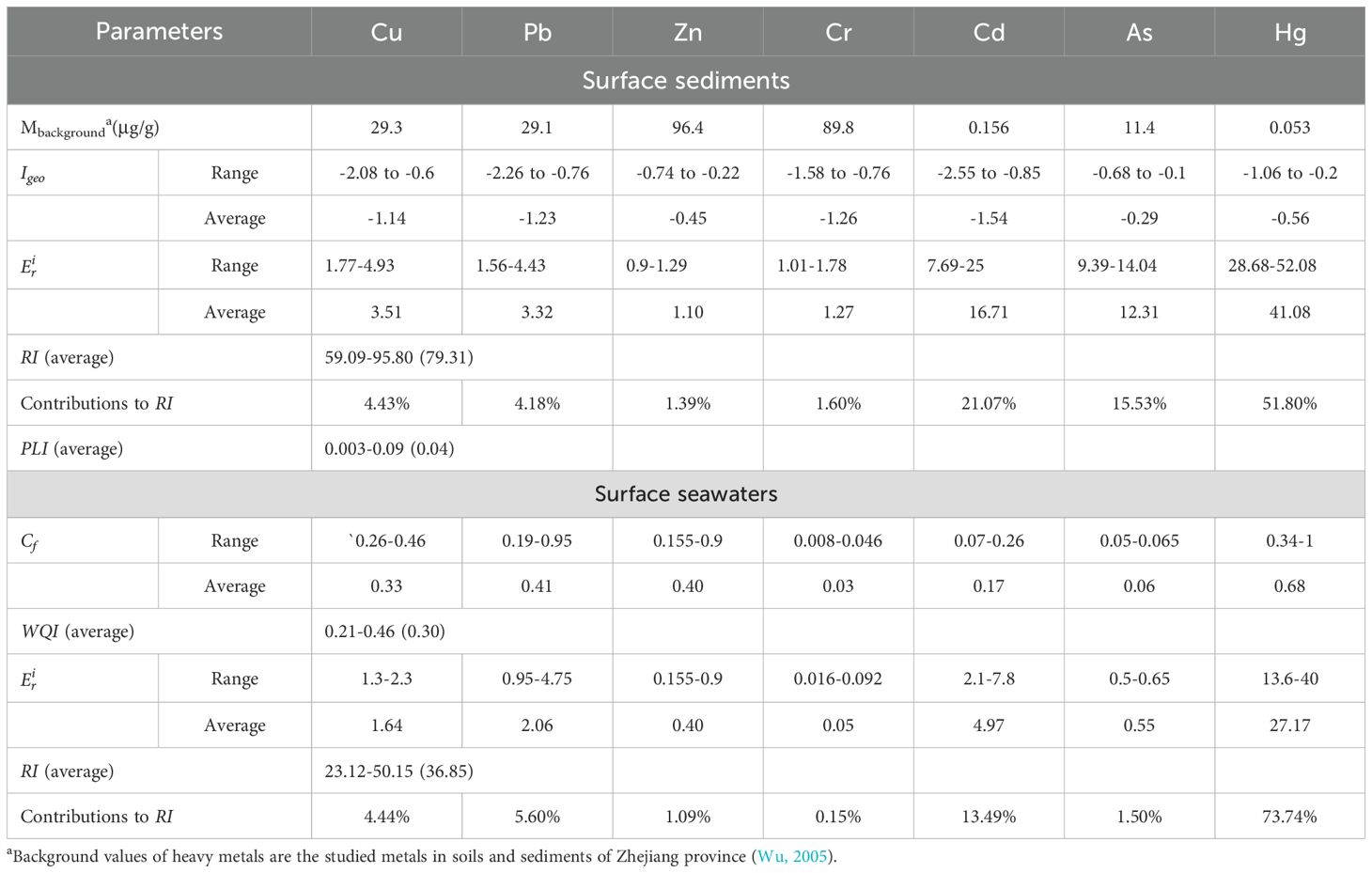Select the Hg contribution cell 51.80%
Screen dimensions: 1372x873
click(1289, 404)
